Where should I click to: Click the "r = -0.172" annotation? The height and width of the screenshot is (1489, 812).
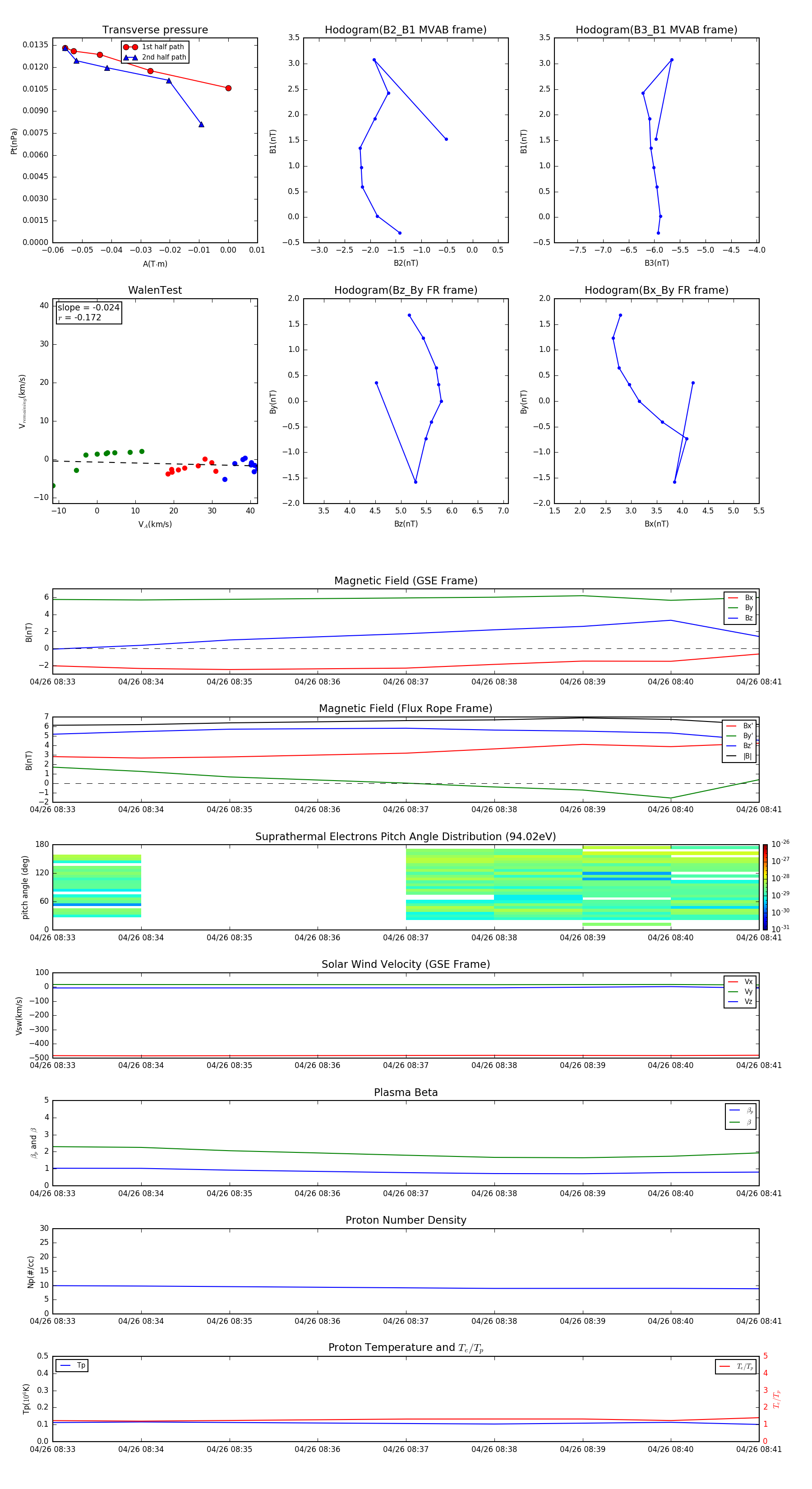click(80, 317)
